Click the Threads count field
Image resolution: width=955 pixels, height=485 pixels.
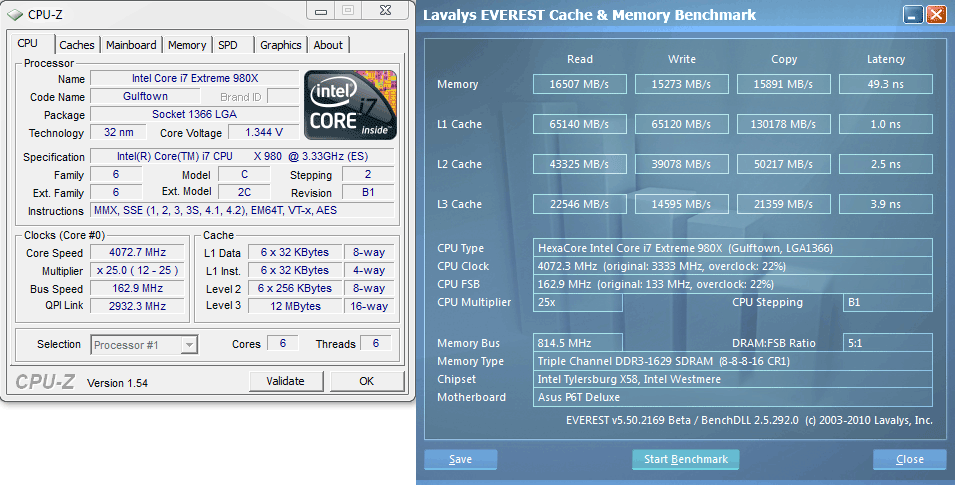click(x=376, y=344)
